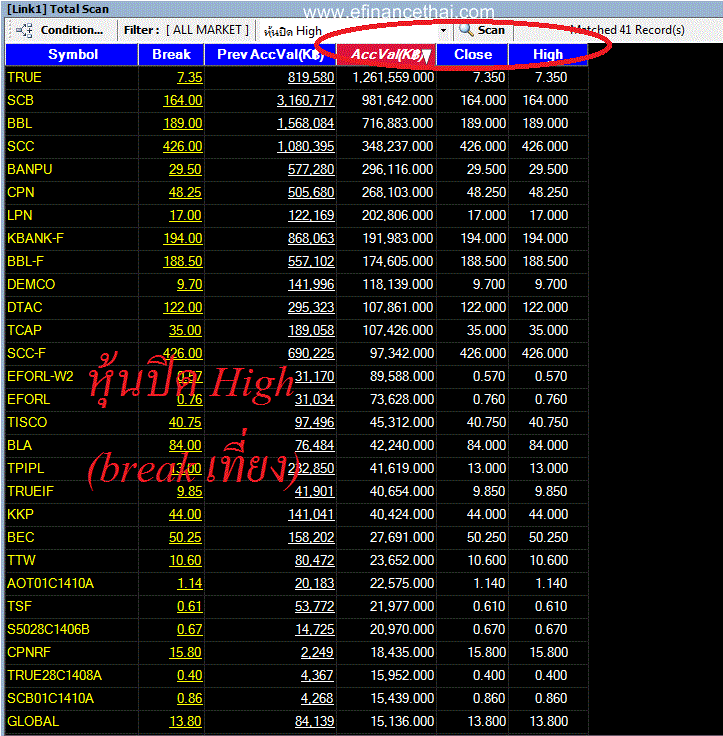Sort by High column header
The image size is (723, 736).
[x=548, y=54]
